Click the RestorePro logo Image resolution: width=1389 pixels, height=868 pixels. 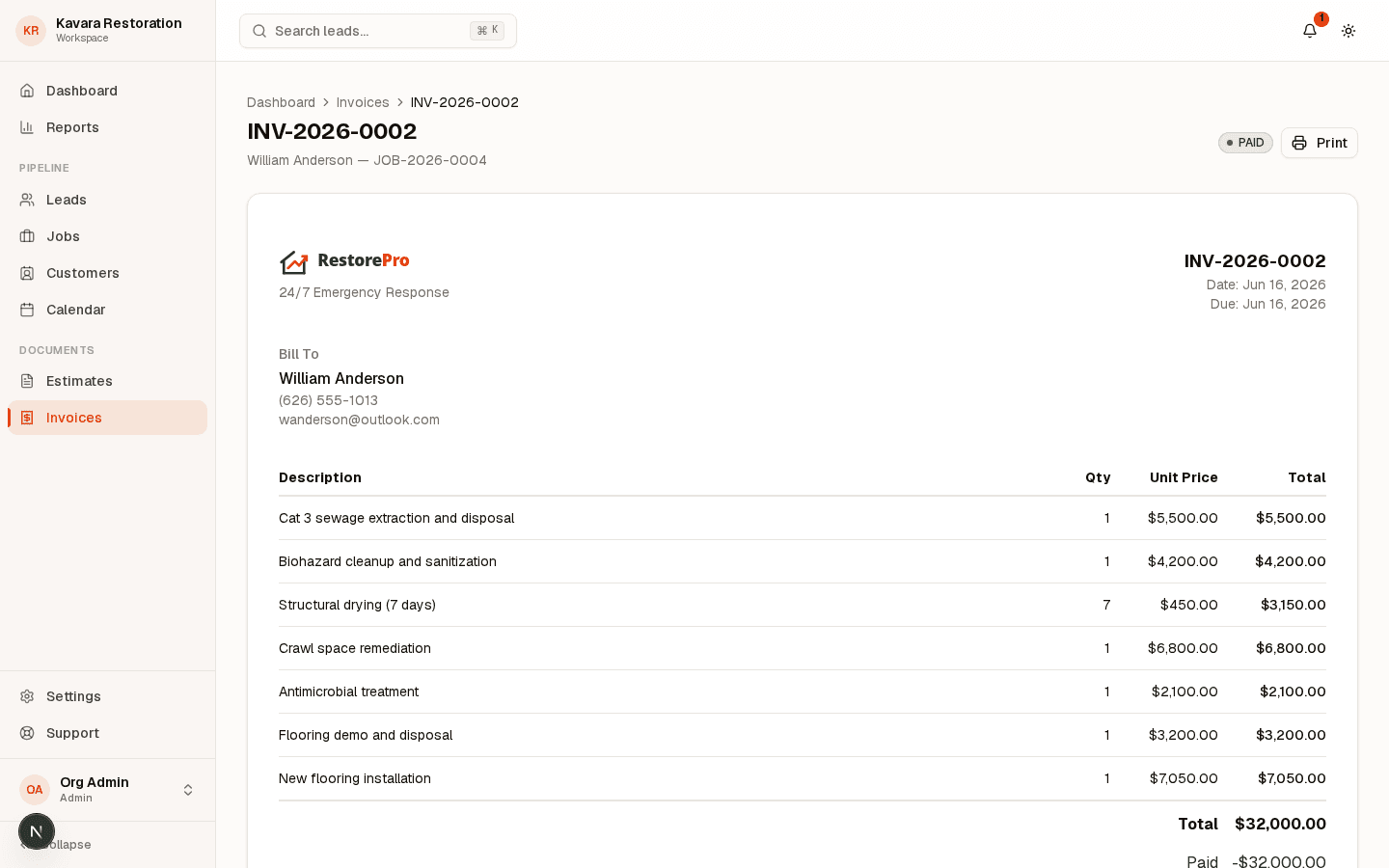[x=344, y=261]
